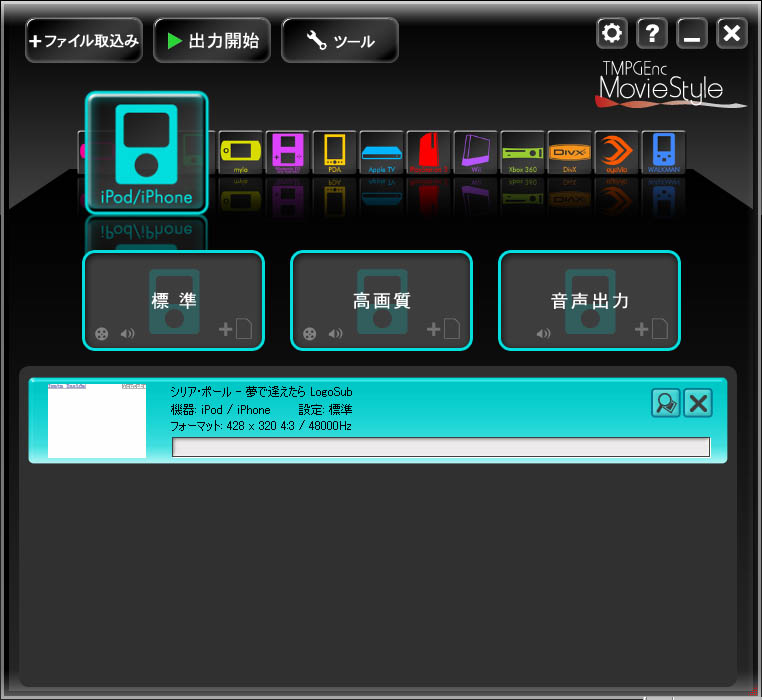This screenshot has height=700, width=762.
Task: Click the highlighted iPod/iPhone device tile
Action: click(x=147, y=153)
